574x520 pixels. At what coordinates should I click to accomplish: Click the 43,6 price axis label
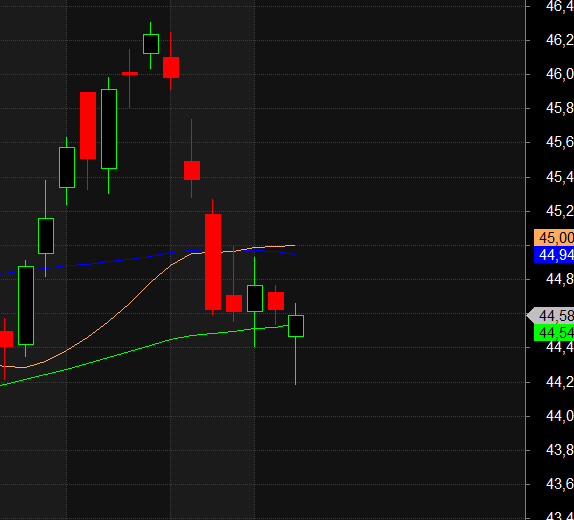(559, 484)
